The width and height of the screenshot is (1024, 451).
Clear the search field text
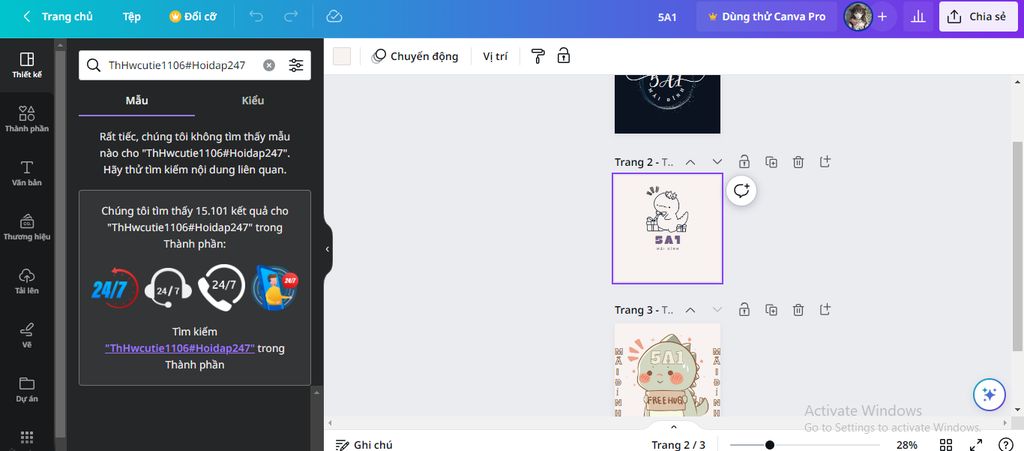coord(269,65)
